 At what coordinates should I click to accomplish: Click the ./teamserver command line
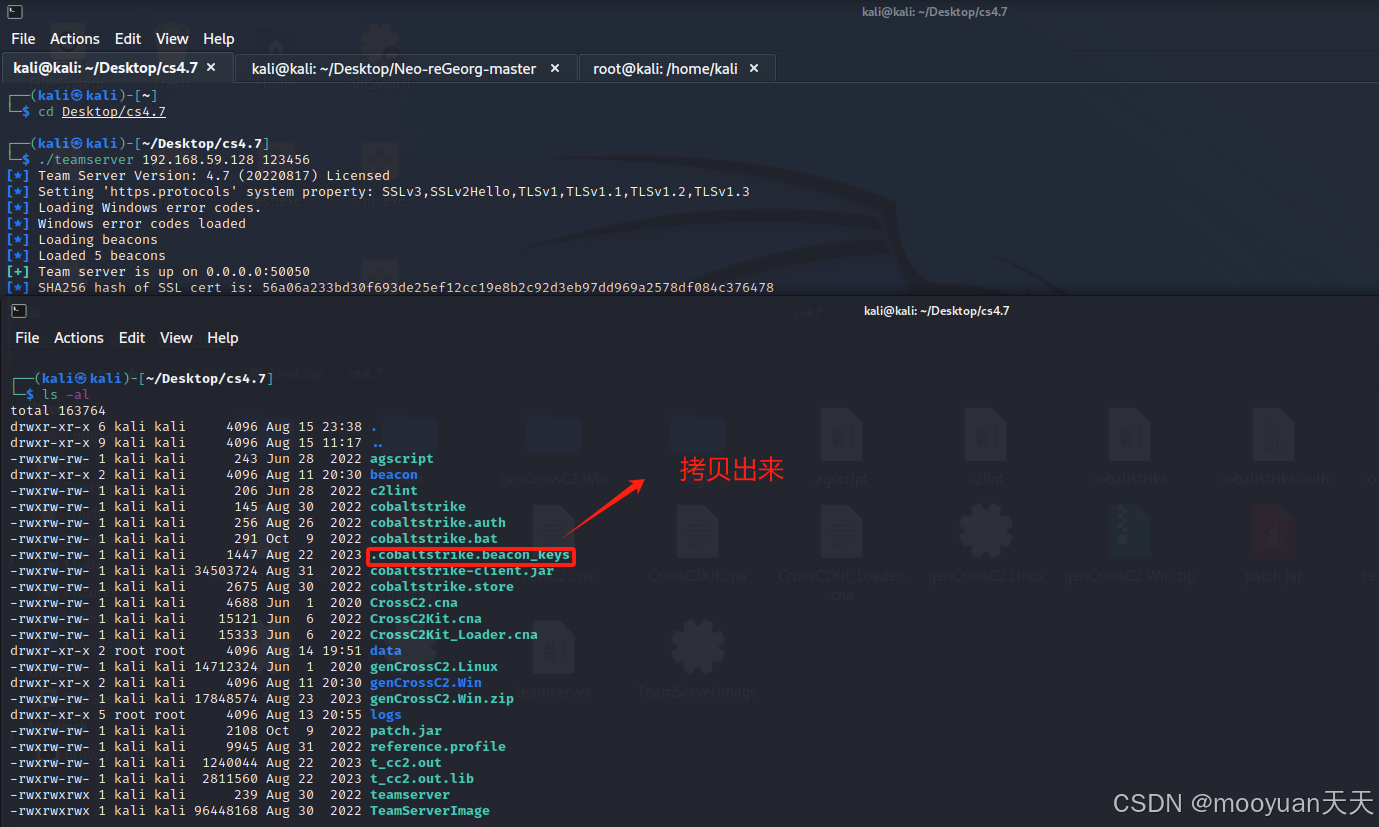[174, 160]
